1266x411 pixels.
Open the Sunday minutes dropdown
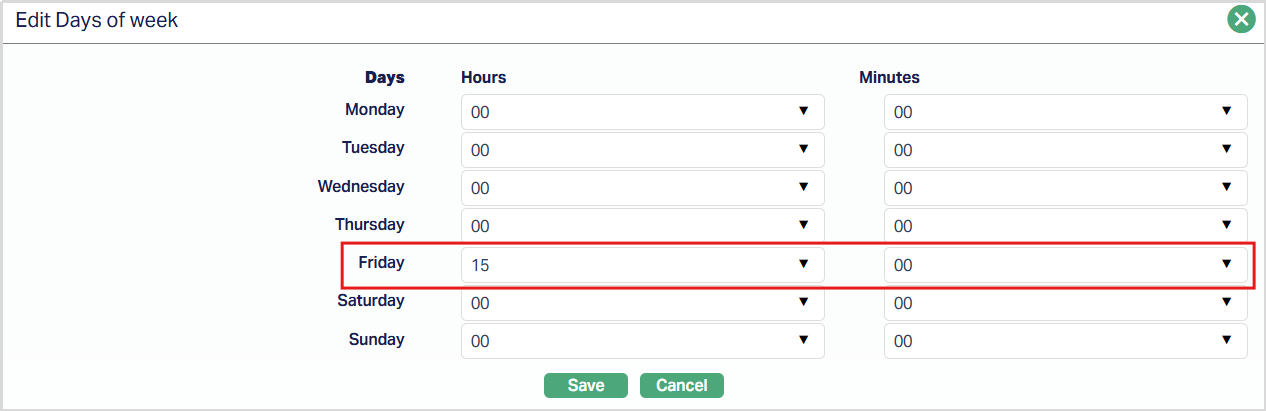[1065, 341]
